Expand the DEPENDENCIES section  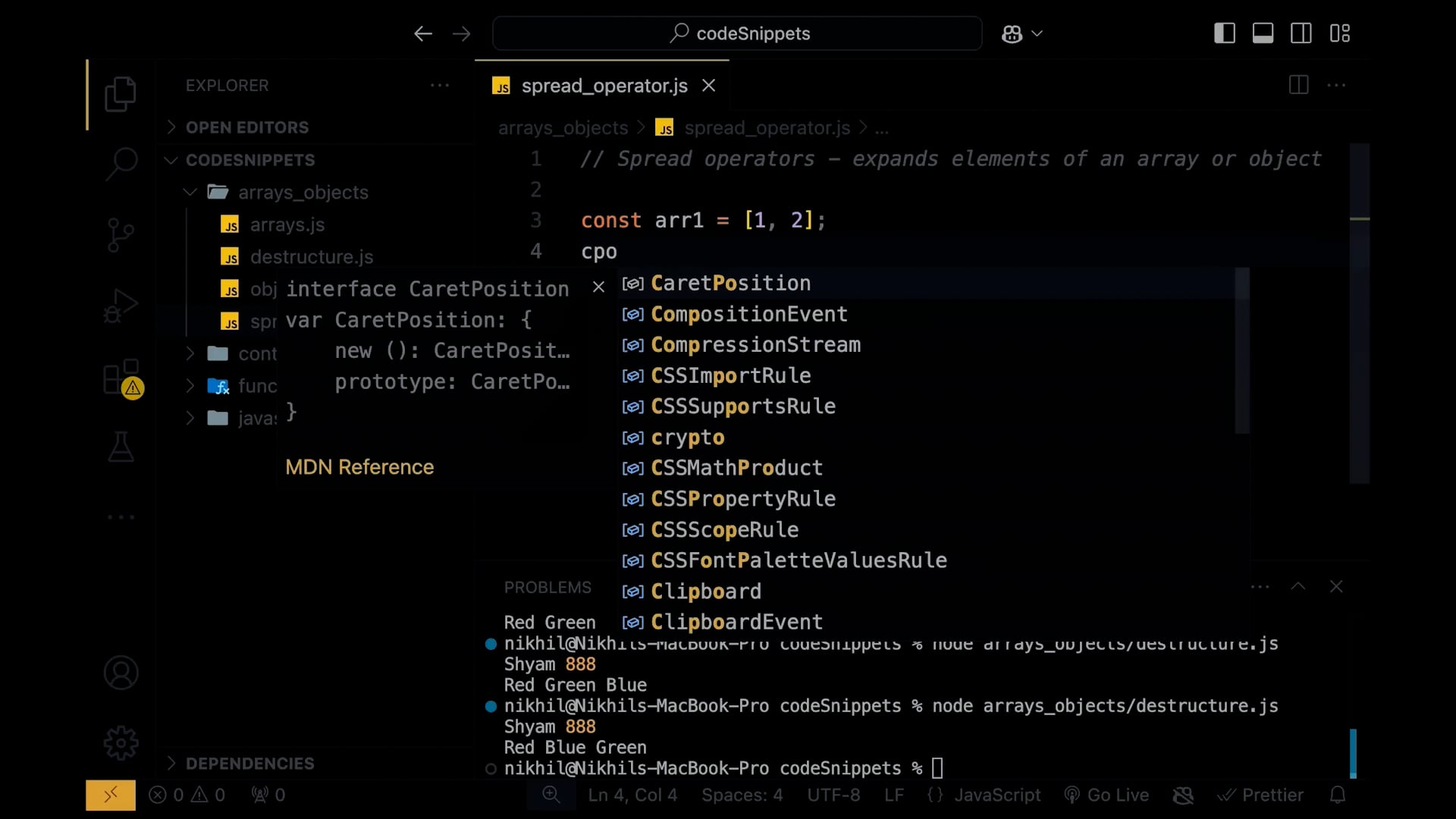[249, 764]
